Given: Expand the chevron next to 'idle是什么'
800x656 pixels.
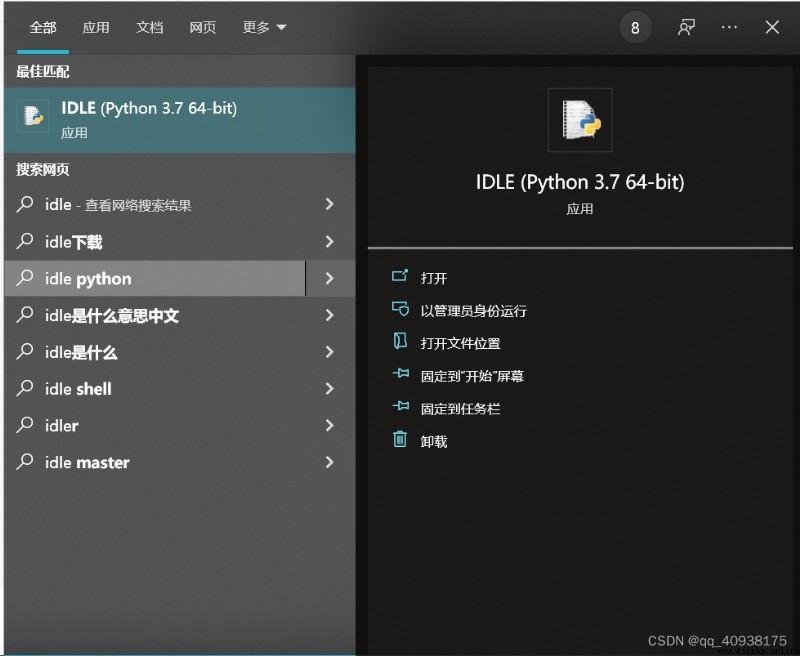Looking at the screenshot, I should tap(330, 352).
